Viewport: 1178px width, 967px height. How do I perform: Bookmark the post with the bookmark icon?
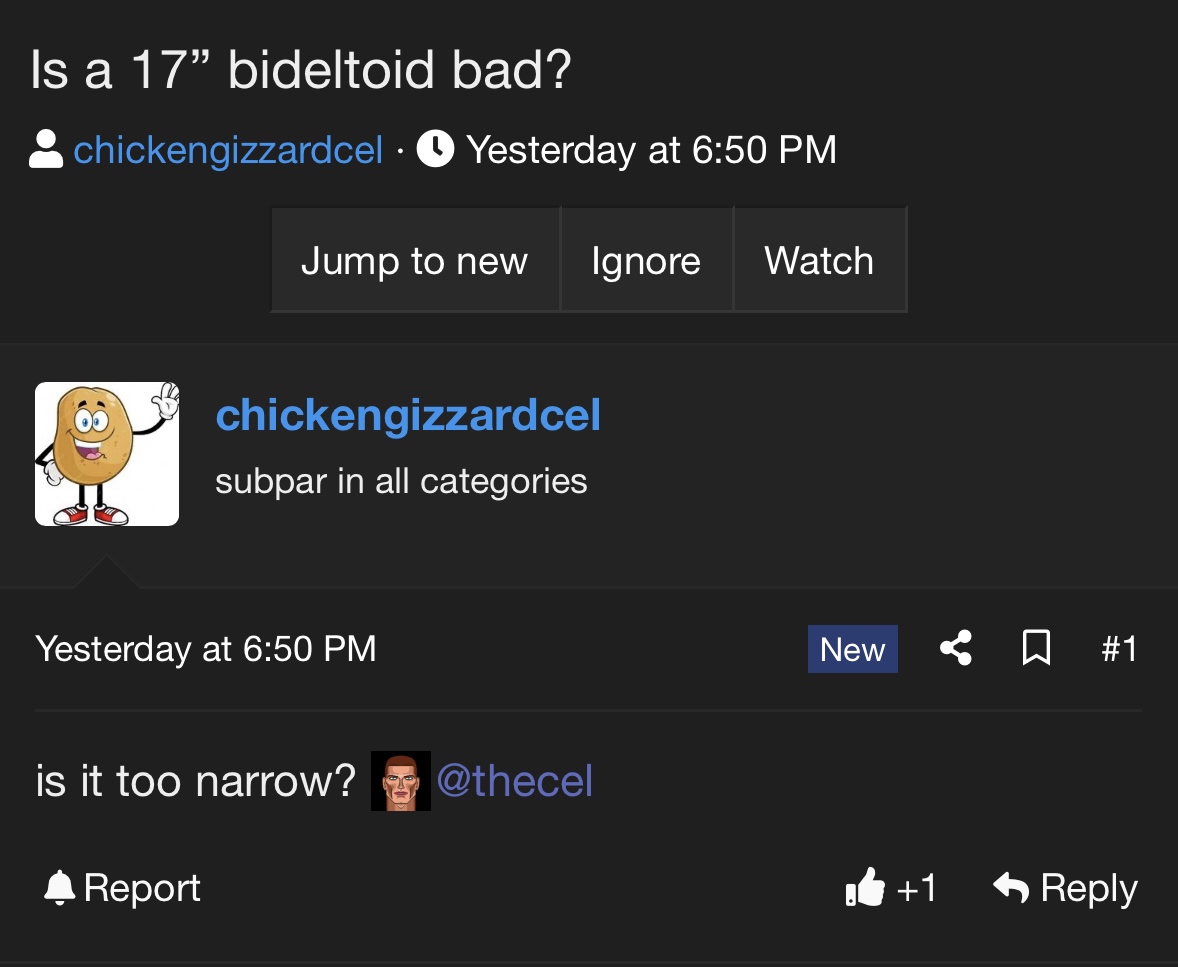coord(1036,648)
